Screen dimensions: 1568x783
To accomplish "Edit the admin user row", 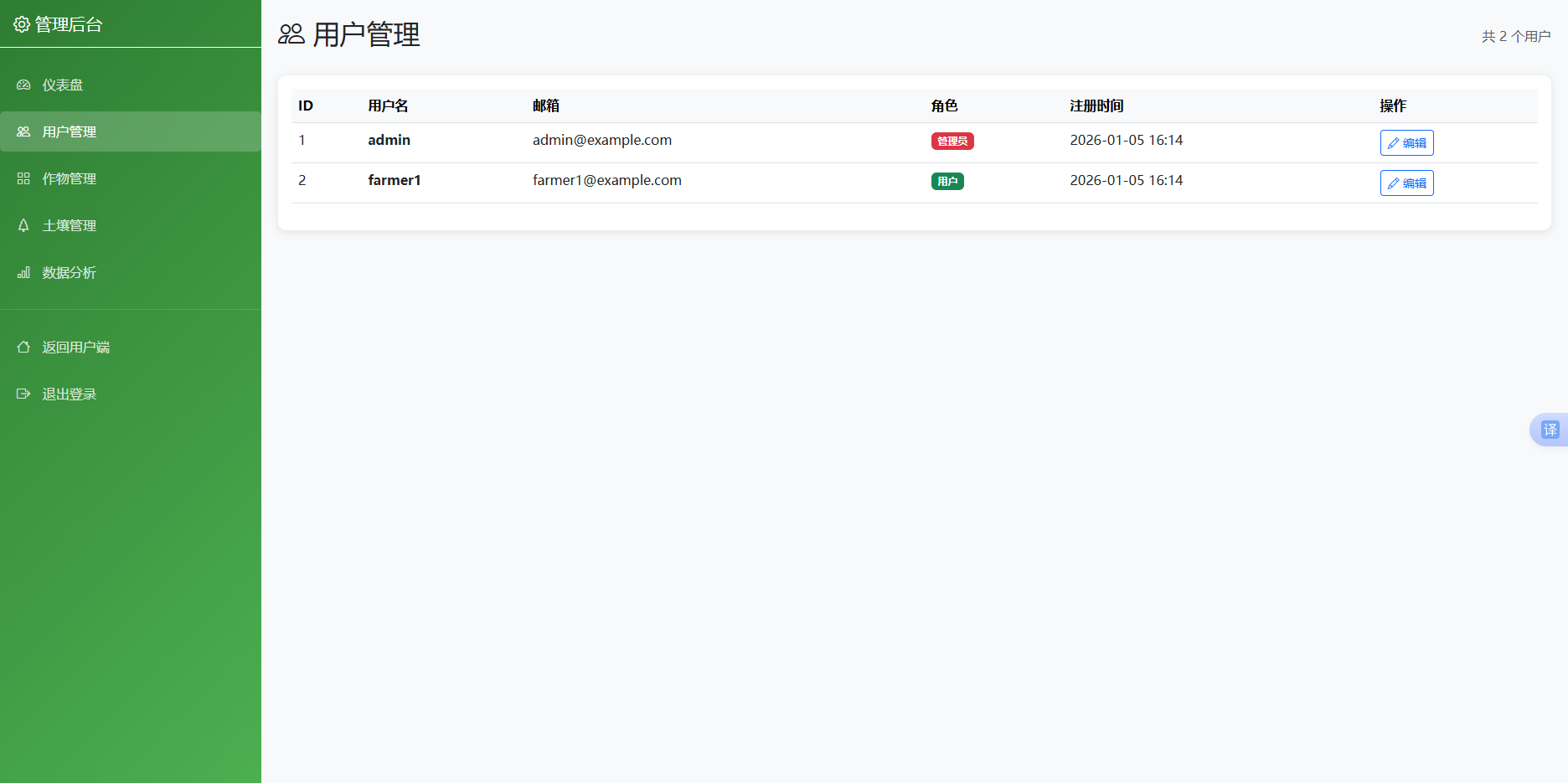I will [1406, 143].
